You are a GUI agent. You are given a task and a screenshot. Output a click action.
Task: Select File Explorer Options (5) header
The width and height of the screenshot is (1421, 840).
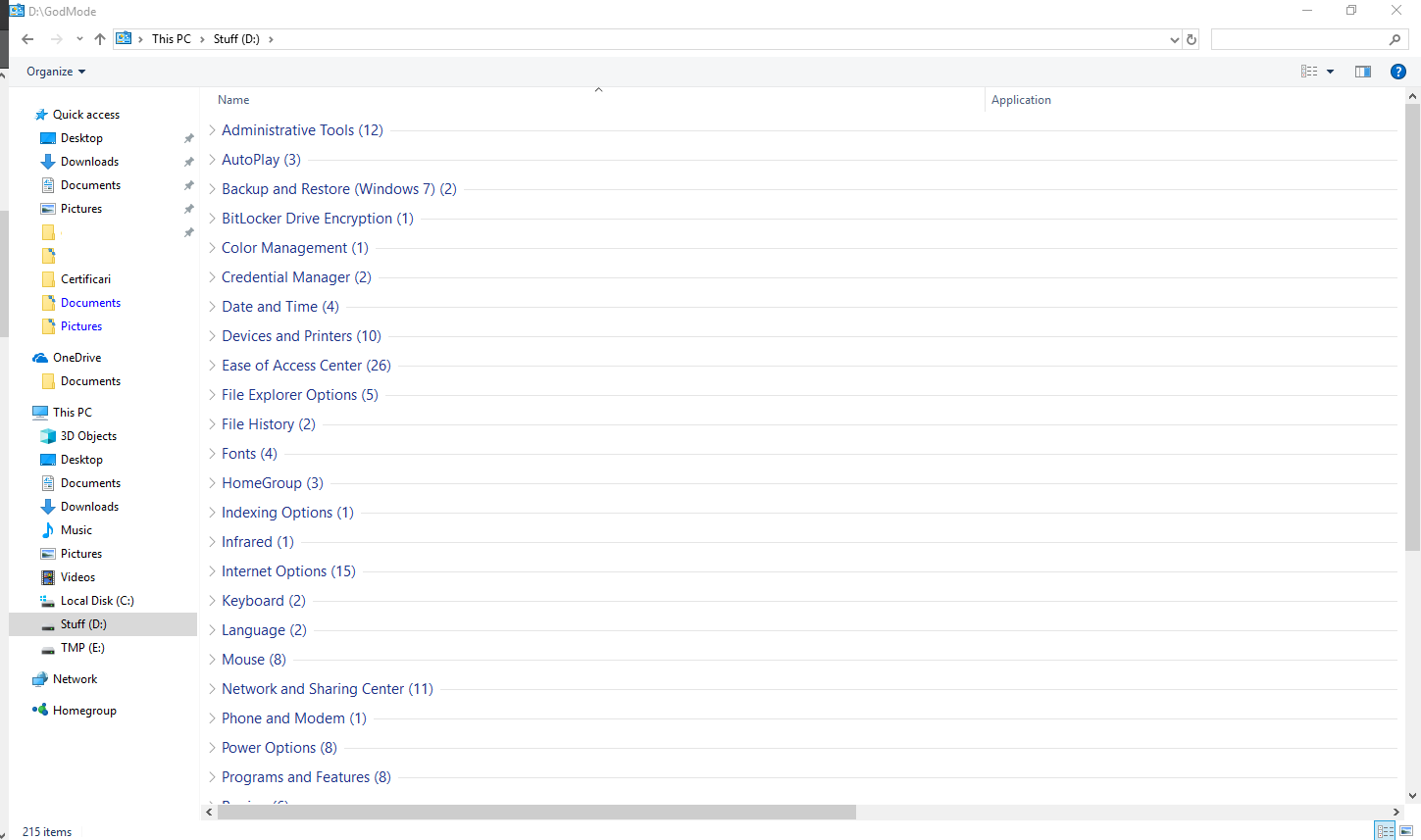300,395
